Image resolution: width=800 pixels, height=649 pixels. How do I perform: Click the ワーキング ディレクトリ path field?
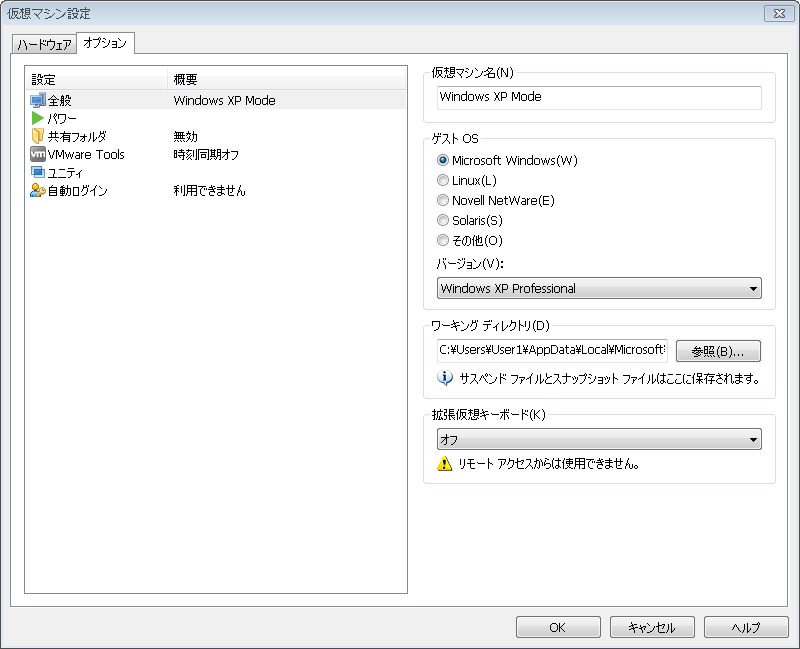point(552,350)
